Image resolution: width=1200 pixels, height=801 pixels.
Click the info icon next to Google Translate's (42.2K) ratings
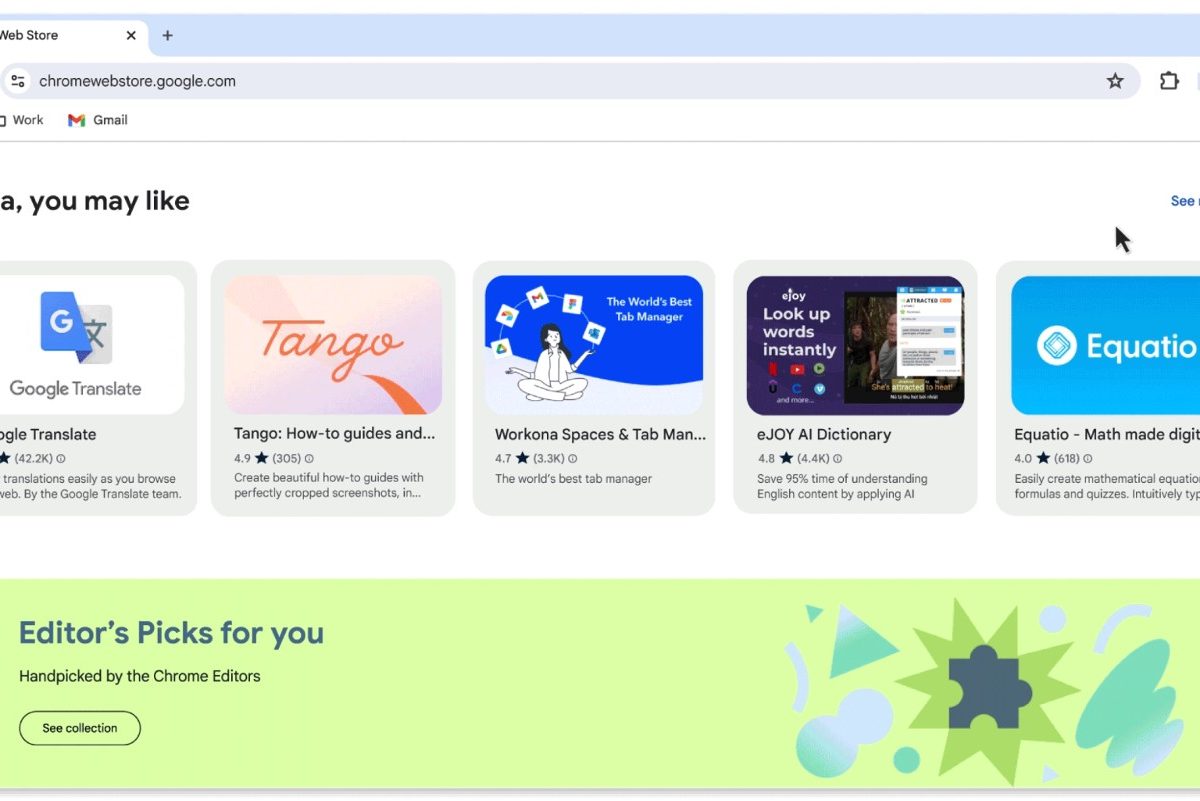[x=61, y=459]
